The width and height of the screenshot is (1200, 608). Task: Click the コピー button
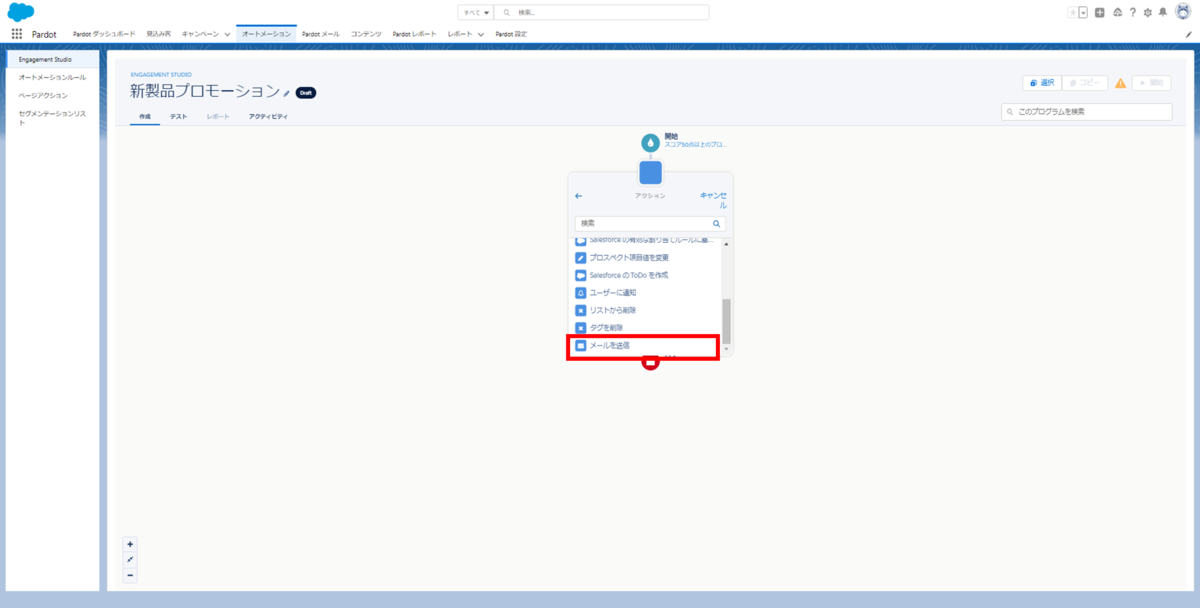coord(1084,83)
